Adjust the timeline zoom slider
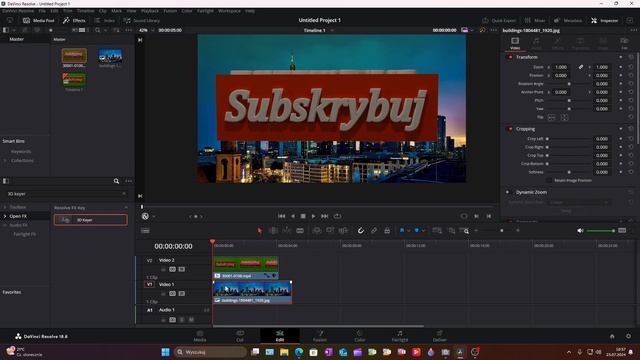This screenshot has width=640, height=360. point(501,231)
